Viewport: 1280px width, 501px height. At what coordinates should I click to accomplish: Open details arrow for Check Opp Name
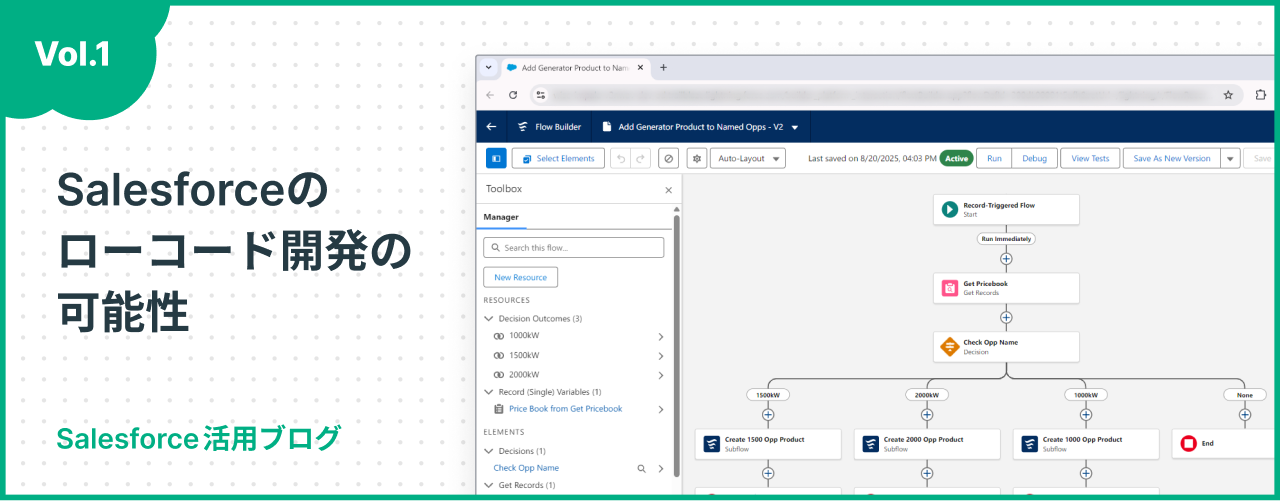[661, 468]
